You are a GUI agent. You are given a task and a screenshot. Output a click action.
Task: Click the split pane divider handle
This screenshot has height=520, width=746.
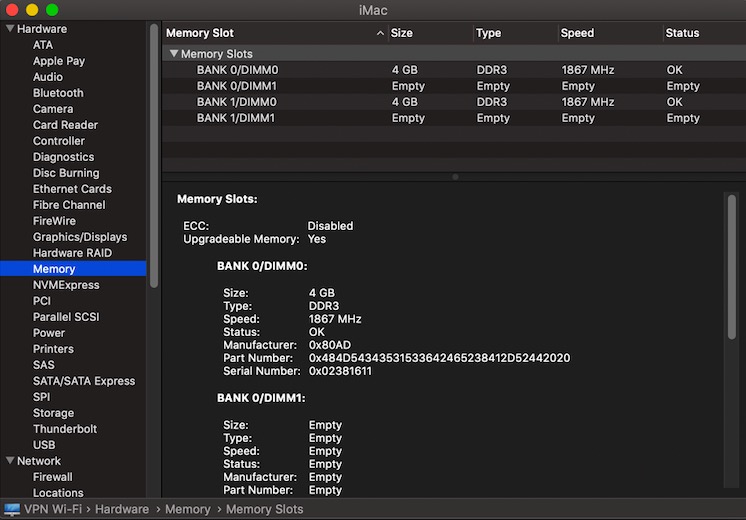454,177
